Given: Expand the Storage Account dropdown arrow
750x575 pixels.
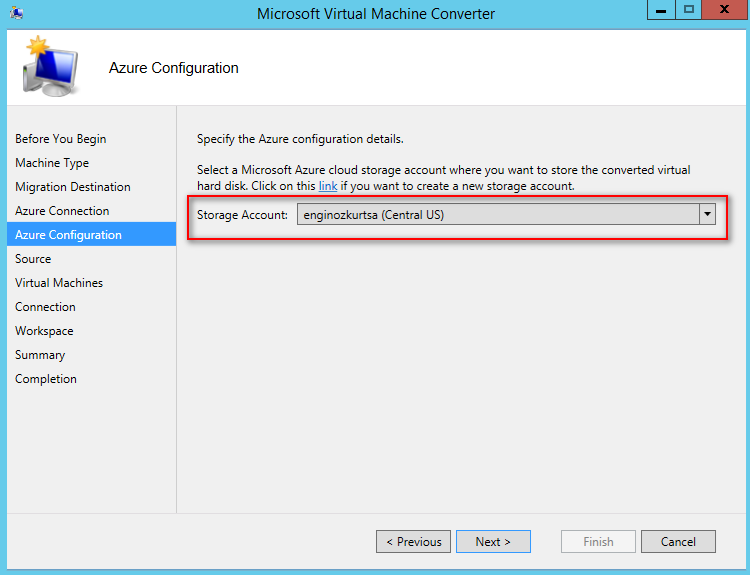Looking at the screenshot, I should [x=707, y=214].
